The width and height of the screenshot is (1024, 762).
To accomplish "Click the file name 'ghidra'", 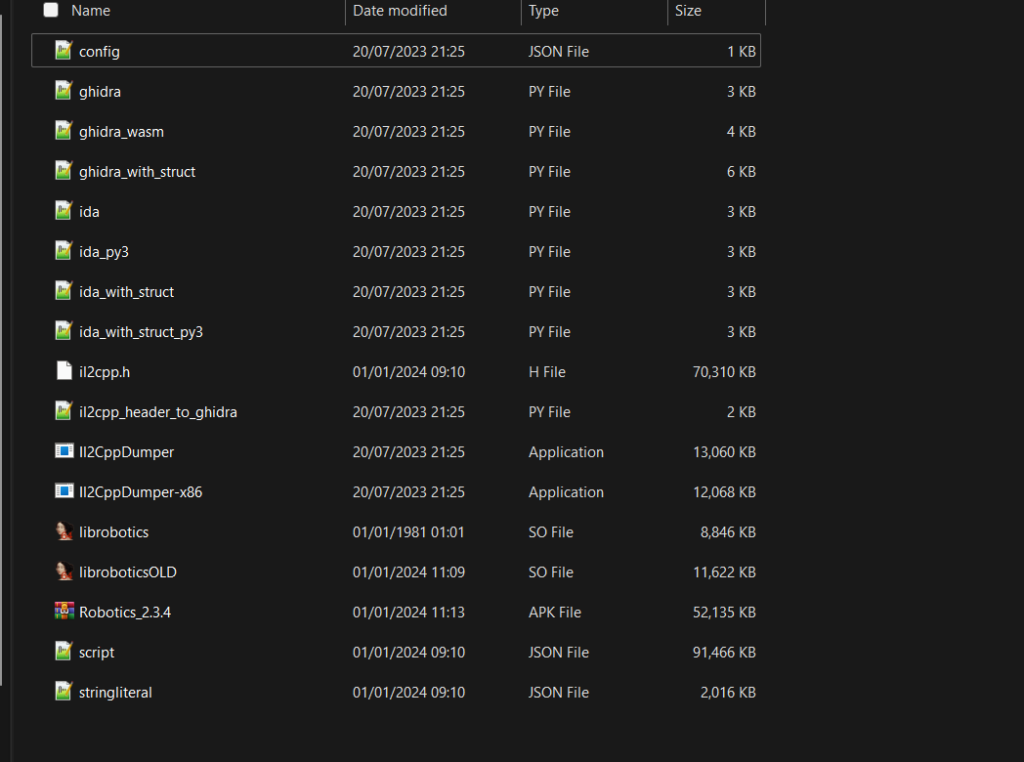I will click(100, 91).
